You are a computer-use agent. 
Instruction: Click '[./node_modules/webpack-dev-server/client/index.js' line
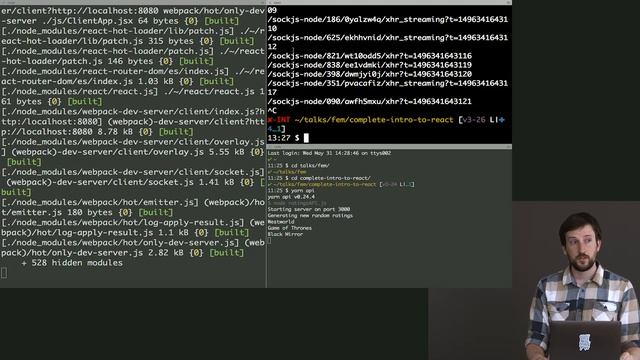point(133,112)
